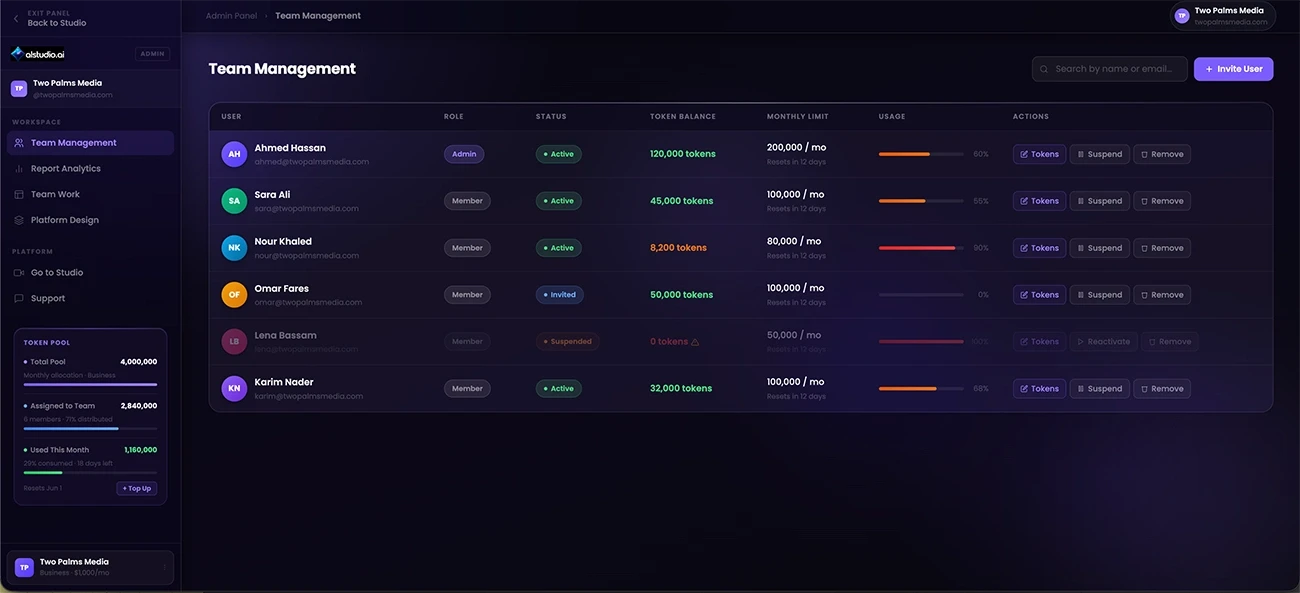Suspend Nour Khaled

pos(1100,248)
